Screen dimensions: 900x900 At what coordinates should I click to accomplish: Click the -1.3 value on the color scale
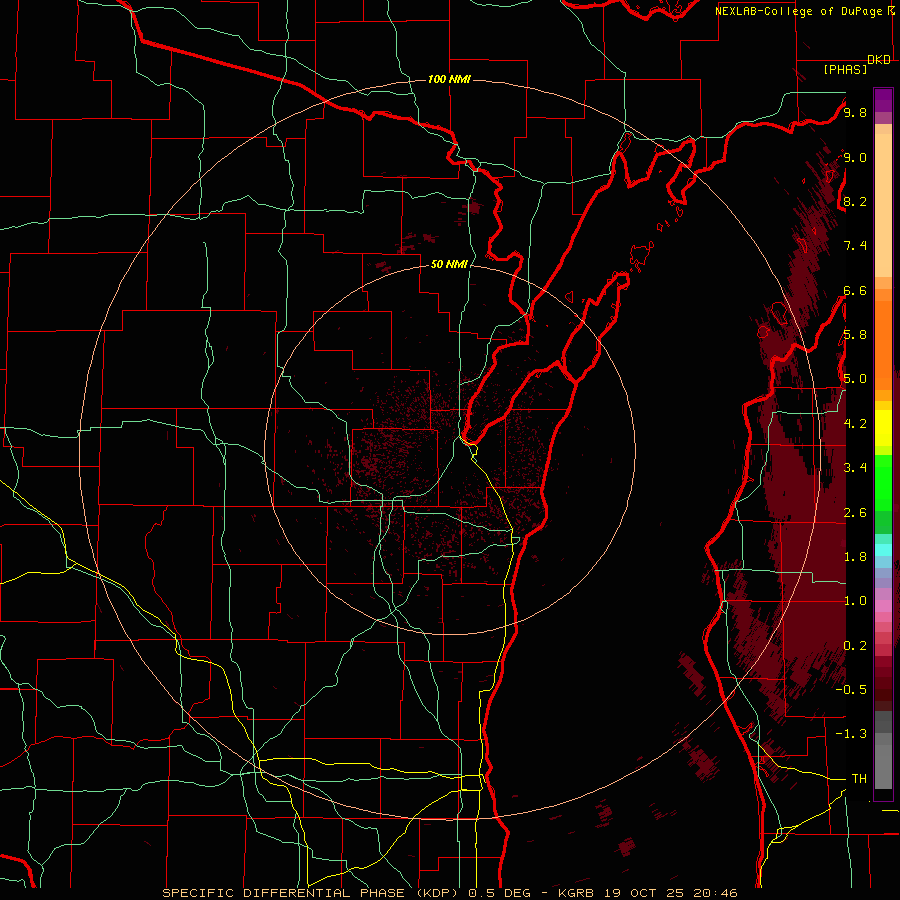pyautogui.click(x=851, y=734)
